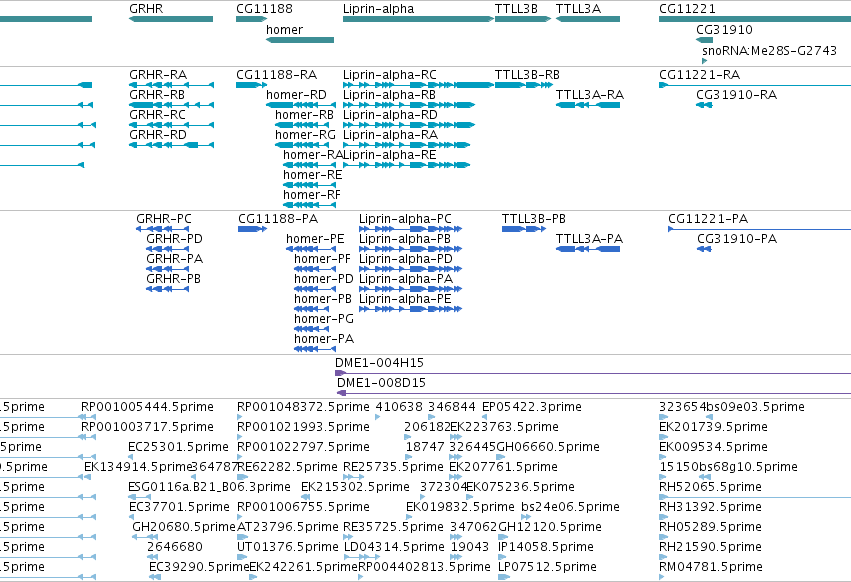
Task: Click EST LP07512.5prime
Action: (x=504, y=577)
